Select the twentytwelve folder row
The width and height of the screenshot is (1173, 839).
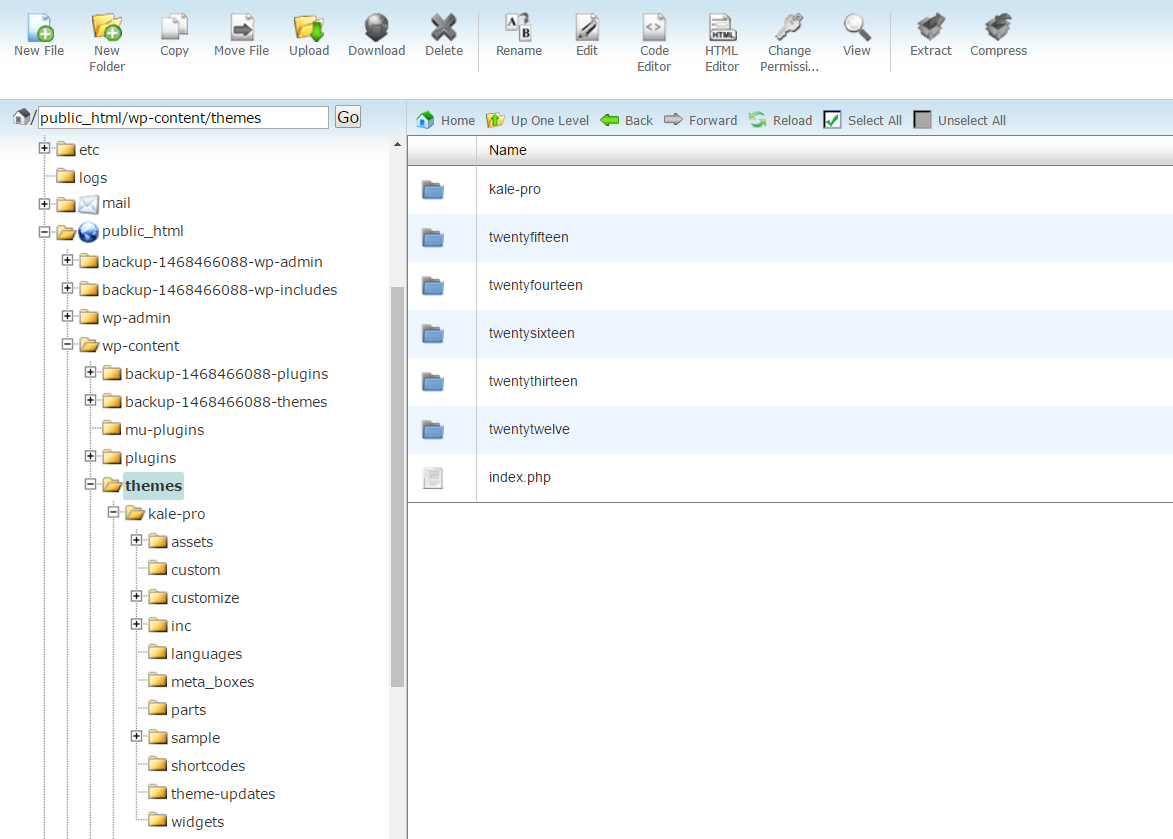tap(790, 429)
